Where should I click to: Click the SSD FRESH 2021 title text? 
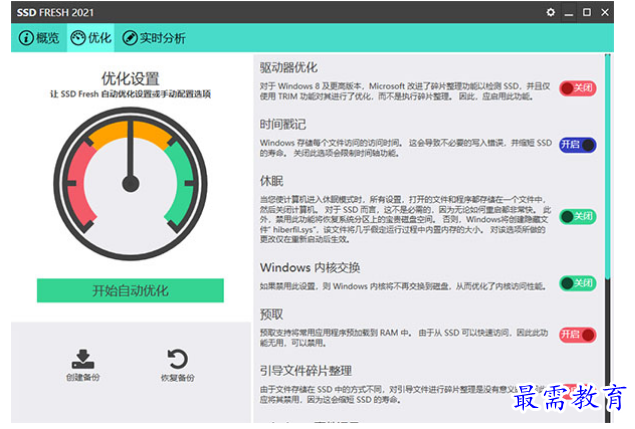(x=55, y=13)
